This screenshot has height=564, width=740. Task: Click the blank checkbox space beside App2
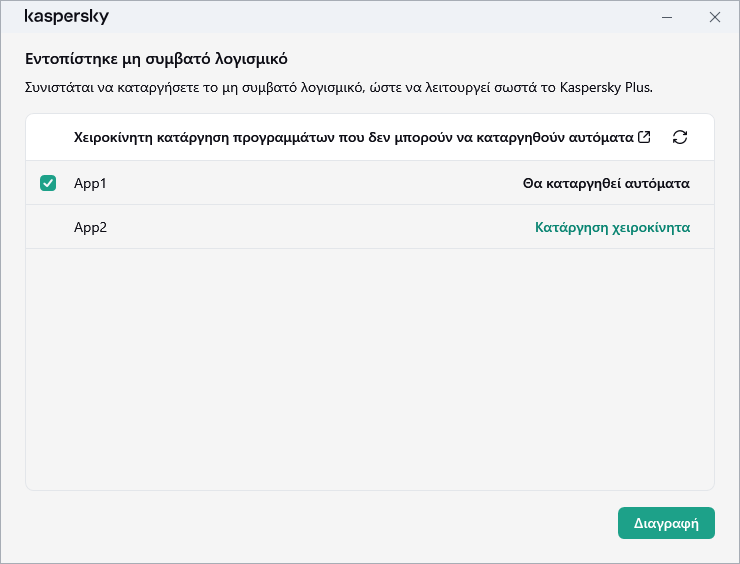pyautogui.click(x=48, y=227)
